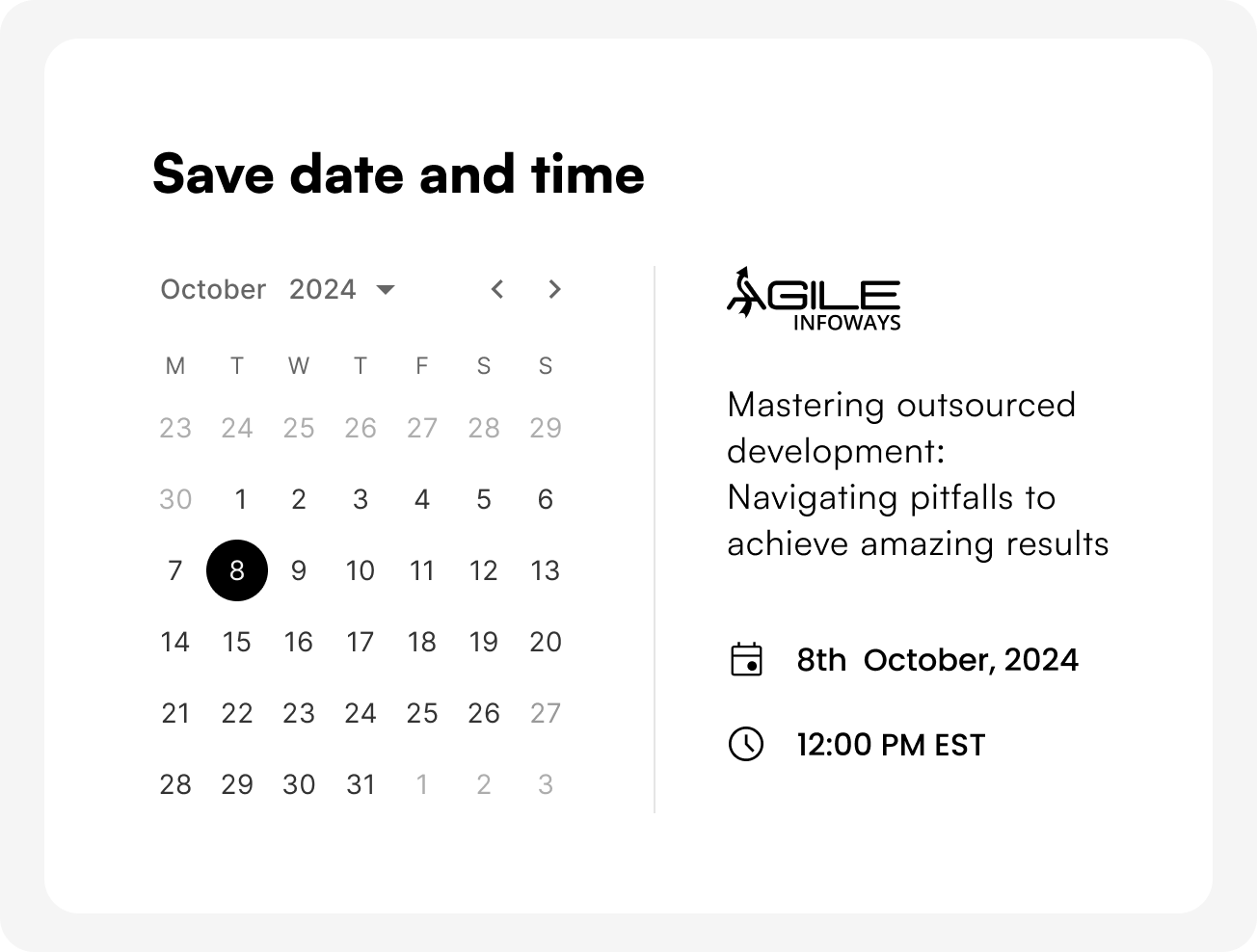Select October 20 on the calendar
This screenshot has width=1257, height=952.
point(546,642)
